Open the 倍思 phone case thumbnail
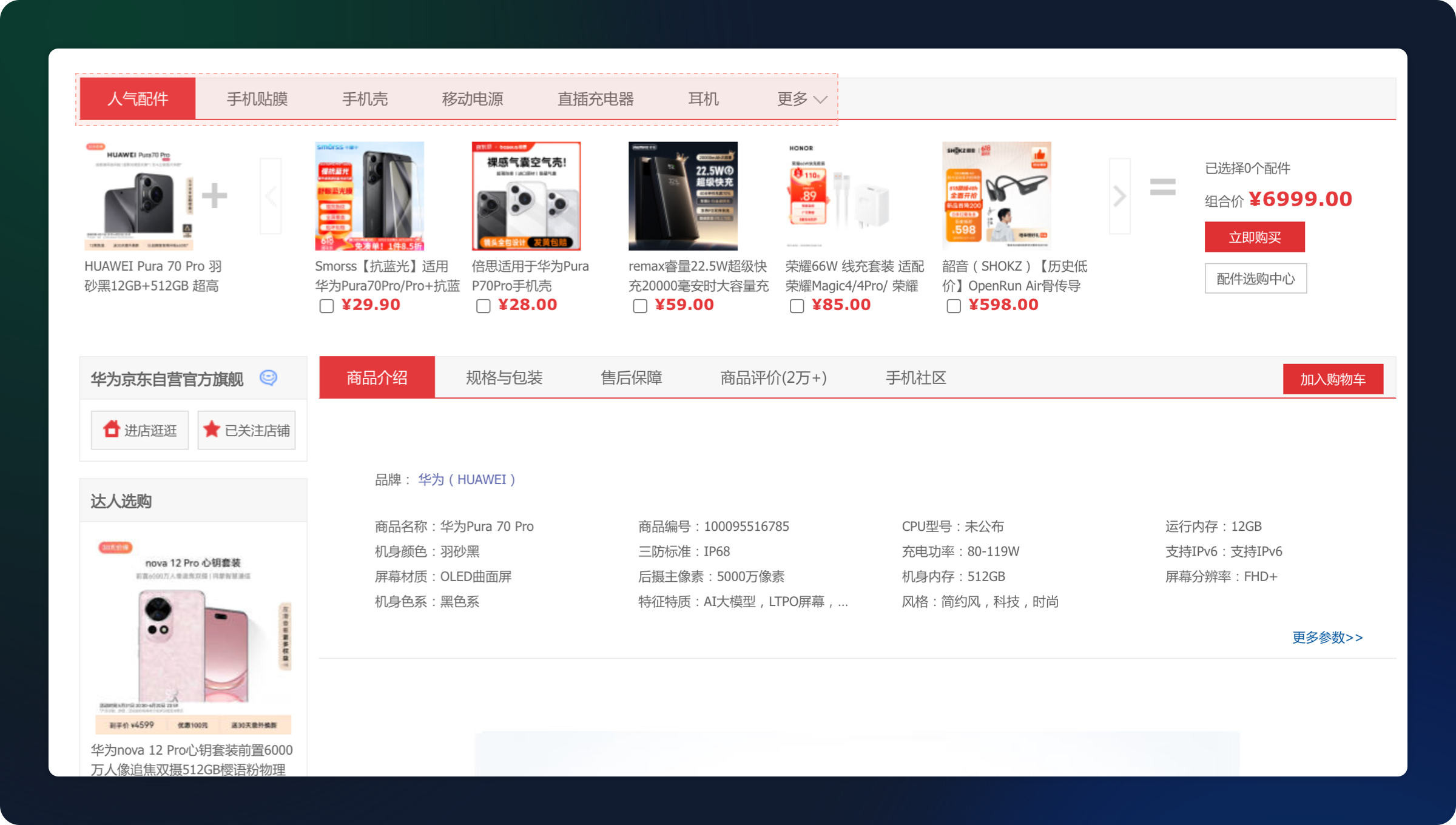Screen dimensions: 1456x825 tap(526, 196)
